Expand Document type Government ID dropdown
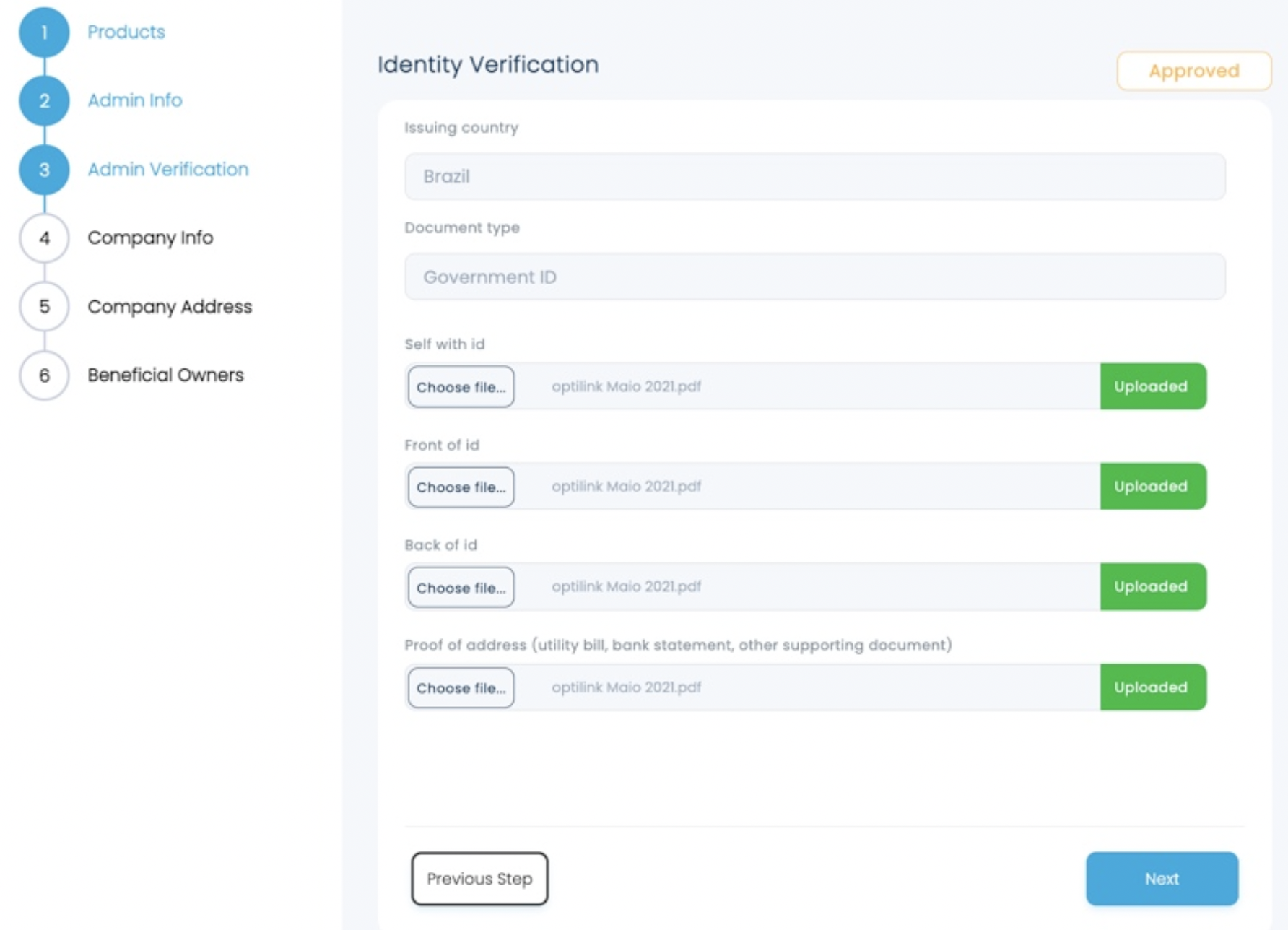 pyautogui.click(x=814, y=277)
